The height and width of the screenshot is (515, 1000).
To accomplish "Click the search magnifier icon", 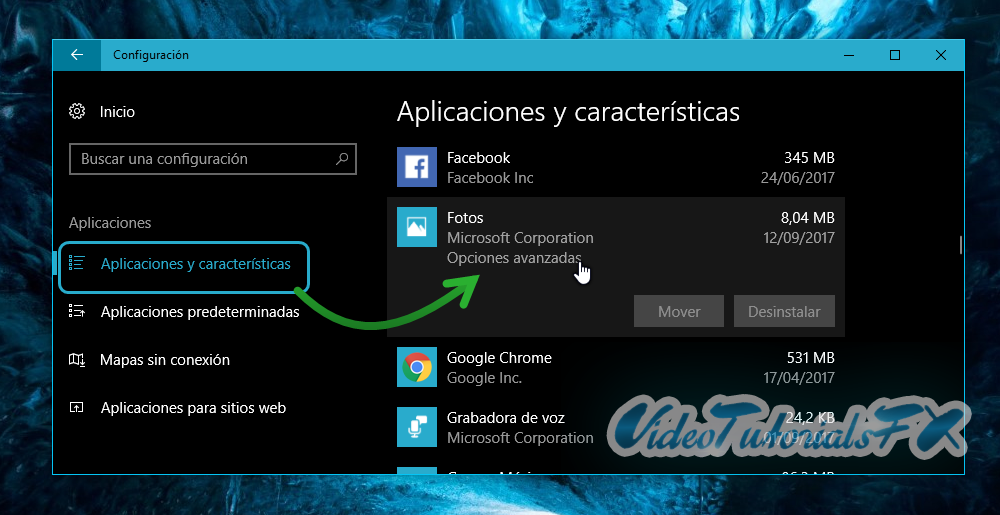I will (342, 159).
